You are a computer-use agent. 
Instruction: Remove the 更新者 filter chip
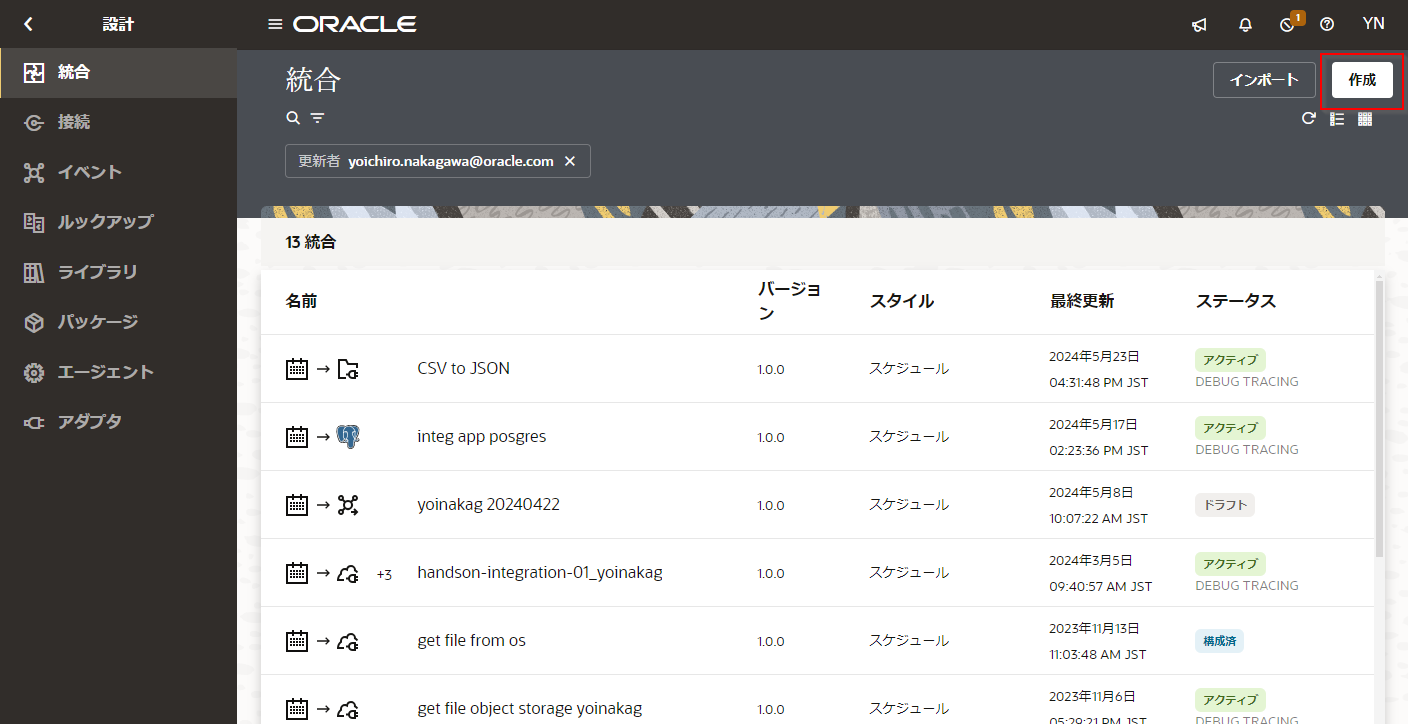point(570,161)
